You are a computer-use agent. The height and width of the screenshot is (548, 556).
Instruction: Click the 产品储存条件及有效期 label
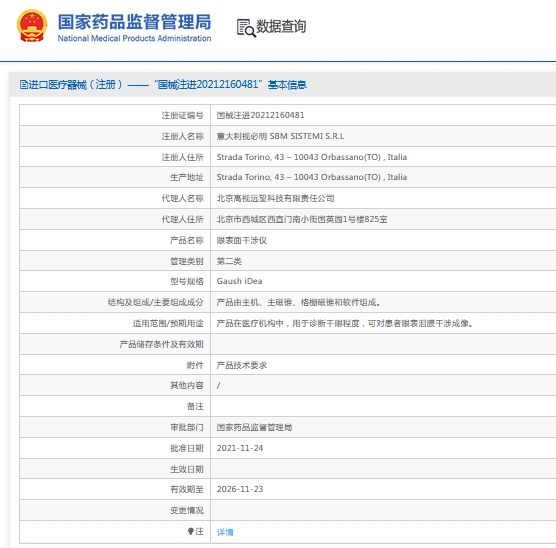tap(161, 344)
